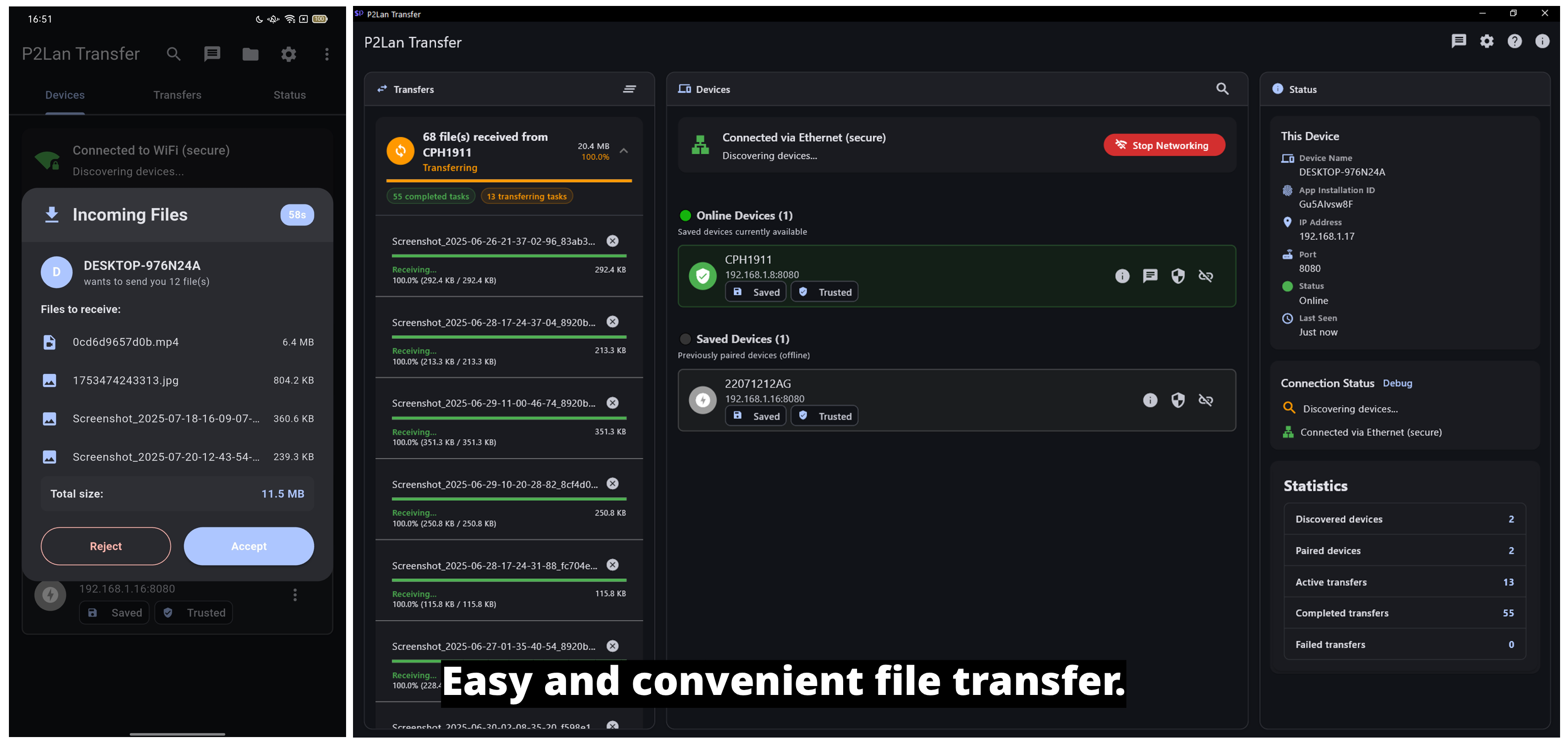Cancel transfer Screenshot_2025-06-28-17-24-31-88
The height and width of the screenshot is (743, 1568).
(613, 565)
